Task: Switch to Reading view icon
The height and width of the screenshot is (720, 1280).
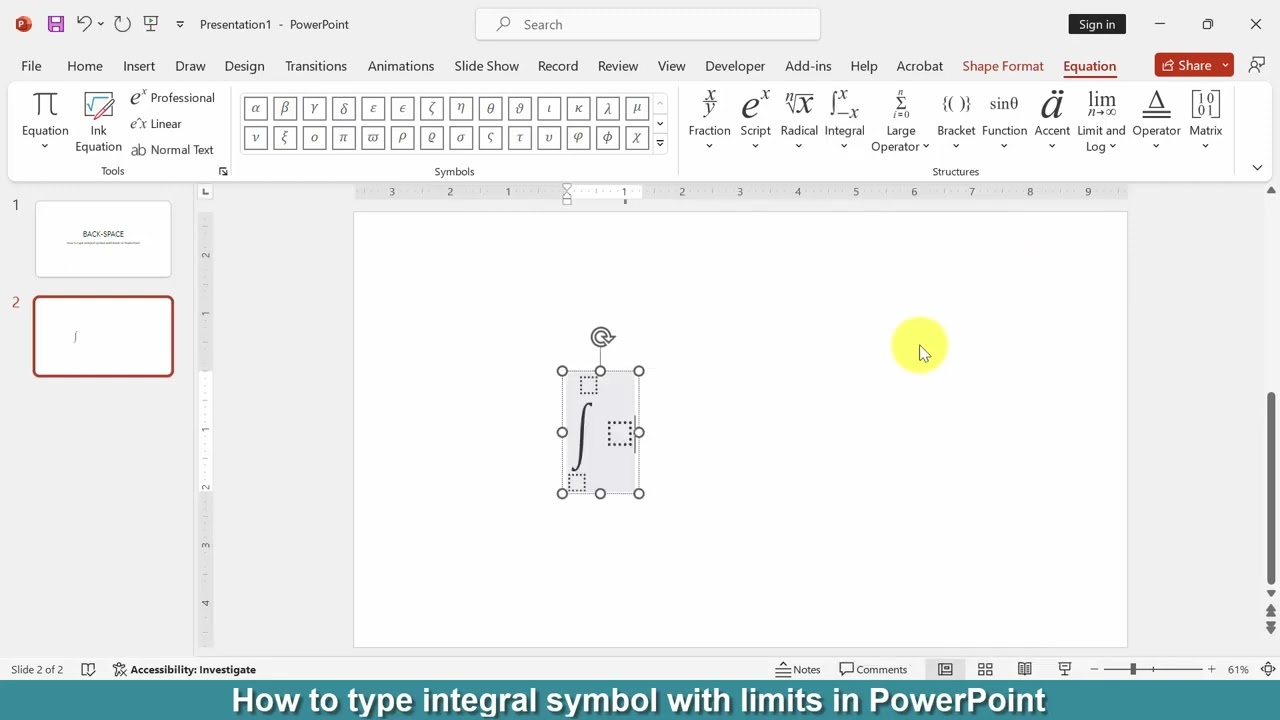Action: (x=1025, y=669)
